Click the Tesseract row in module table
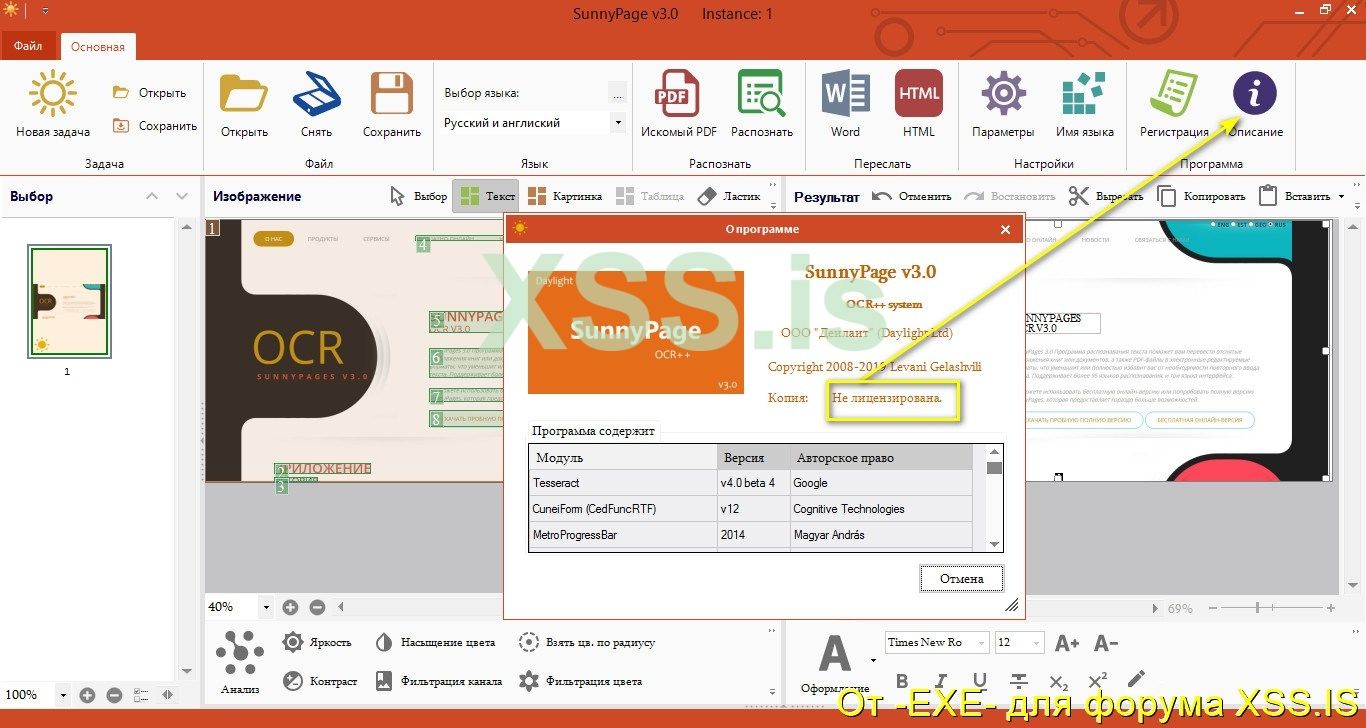This screenshot has width=1366, height=728. click(750, 483)
